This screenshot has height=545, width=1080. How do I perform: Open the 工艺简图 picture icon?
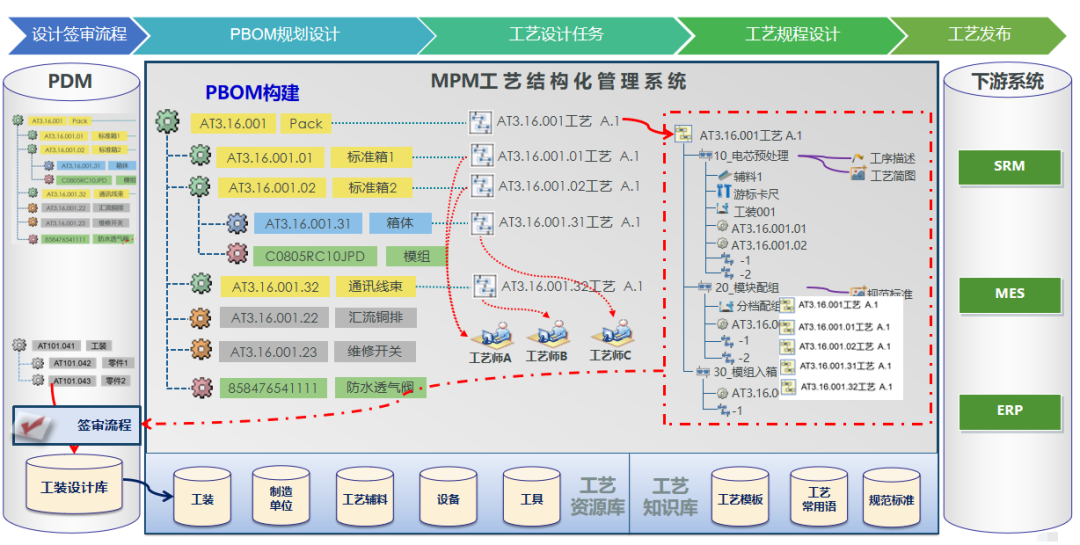click(x=858, y=174)
